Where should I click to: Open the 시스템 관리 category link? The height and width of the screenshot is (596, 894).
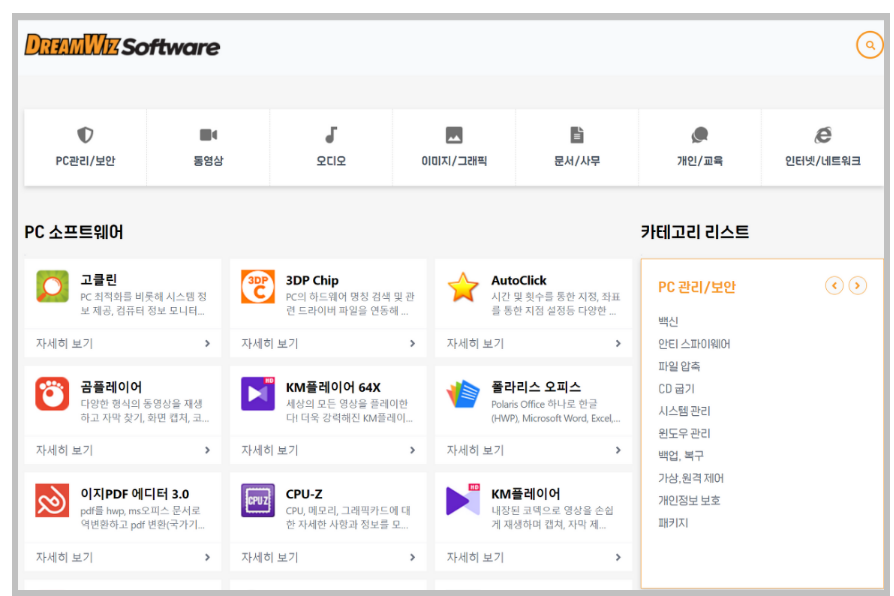coord(684,411)
